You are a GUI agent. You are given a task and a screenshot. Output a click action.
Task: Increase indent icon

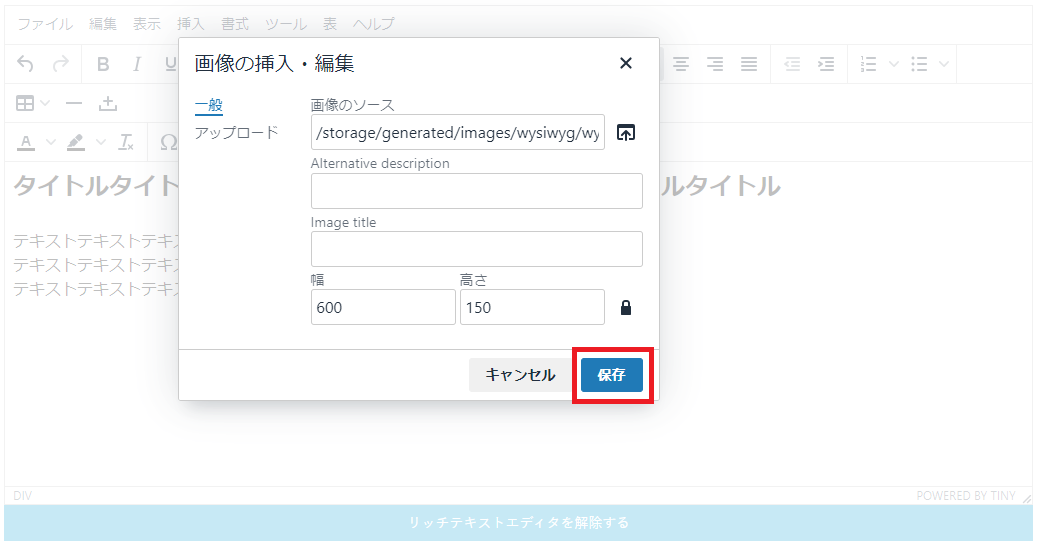pos(826,64)
